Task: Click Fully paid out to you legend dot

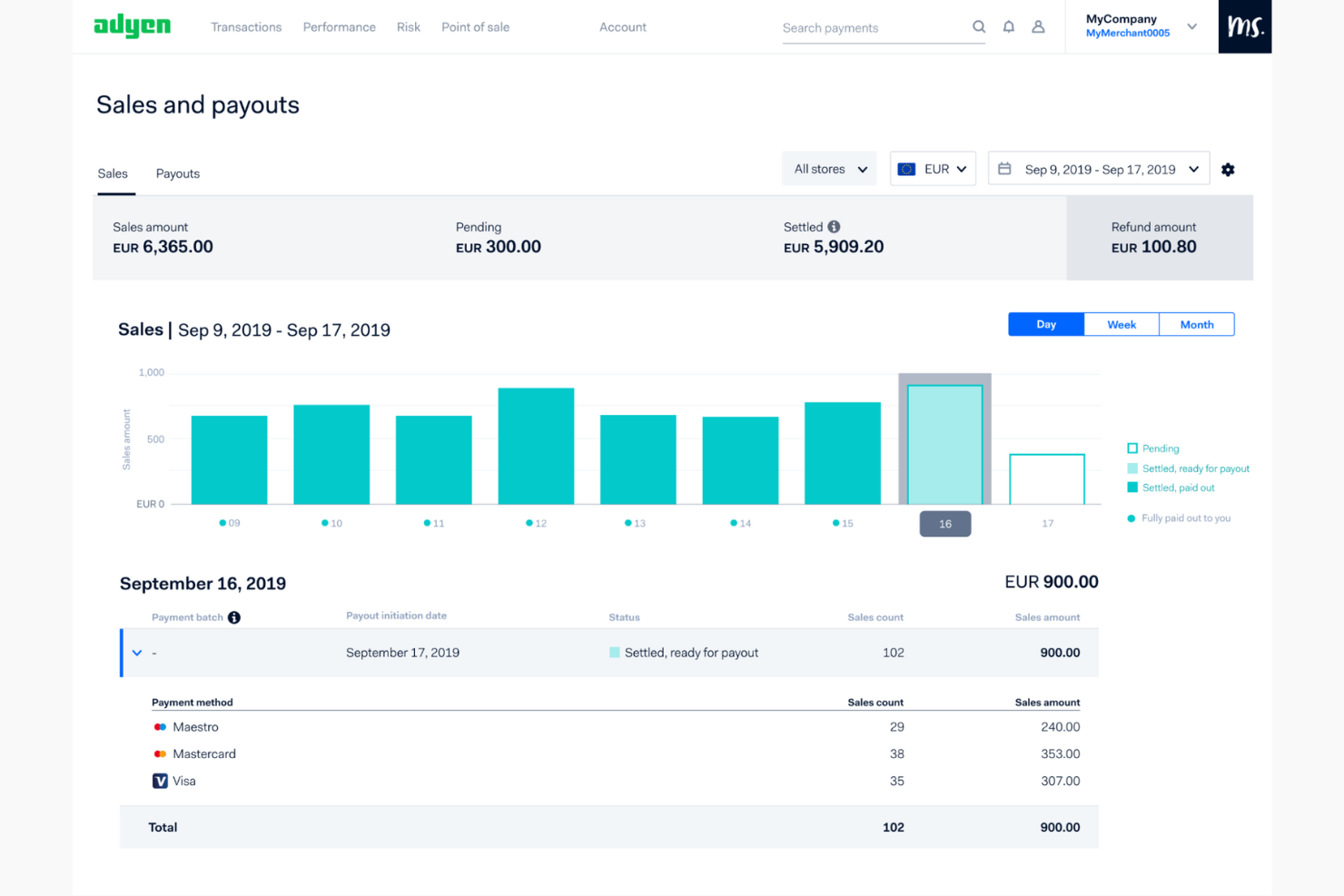Action: (1132, 518)
